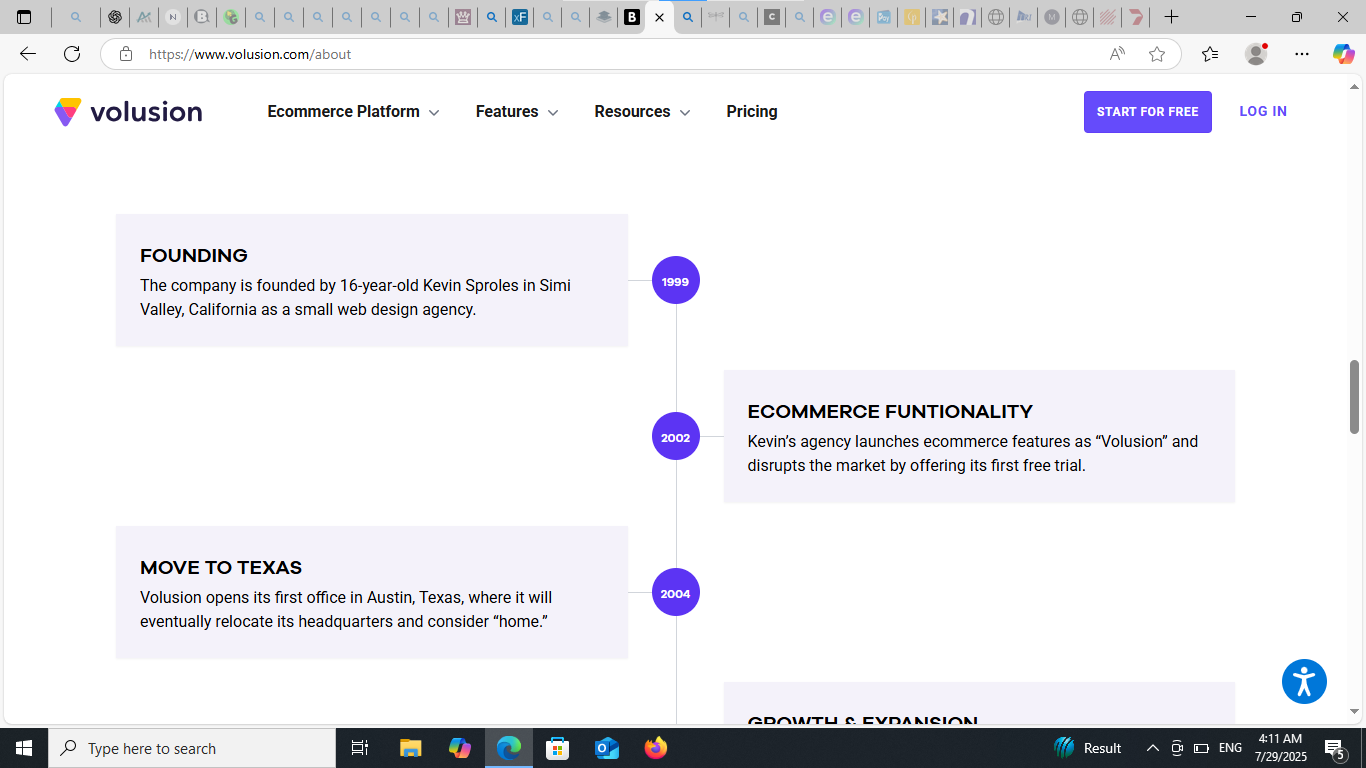This screenshot has width=1366, height=768.
Task: Open the notification center icon
Action: (1335, 748)
